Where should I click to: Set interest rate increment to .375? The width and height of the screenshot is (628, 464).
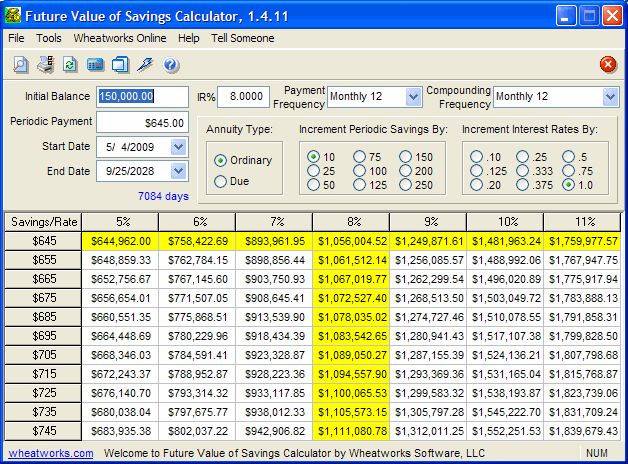point(522,185)
